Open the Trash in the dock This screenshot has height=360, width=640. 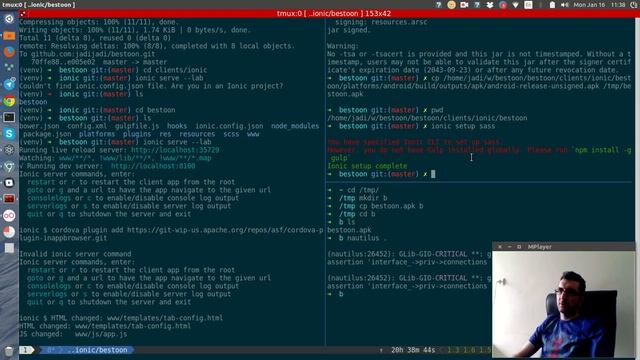(9, 351)
